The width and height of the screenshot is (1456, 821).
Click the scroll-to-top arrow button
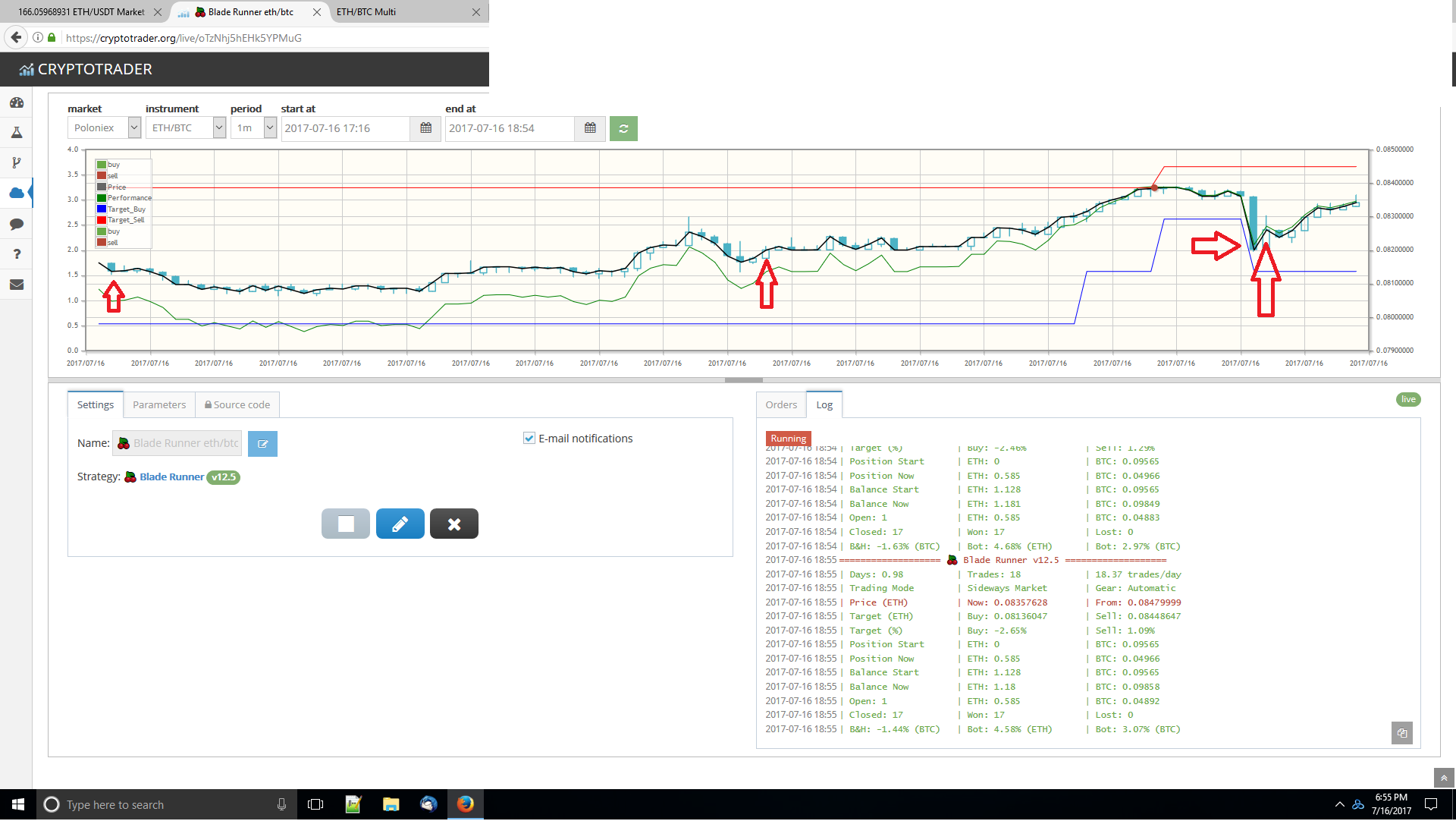coord(1444,779)
